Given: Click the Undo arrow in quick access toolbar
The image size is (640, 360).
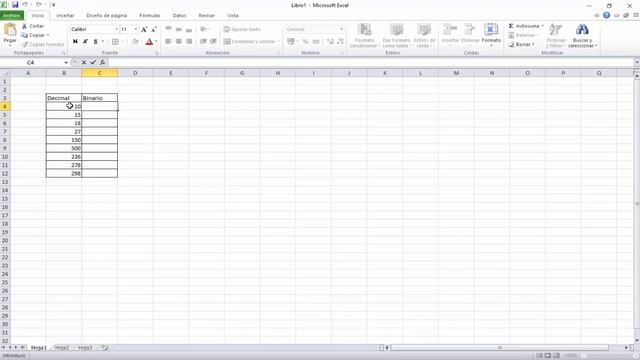Looking at the screenshot, I should tap(25, 4).
